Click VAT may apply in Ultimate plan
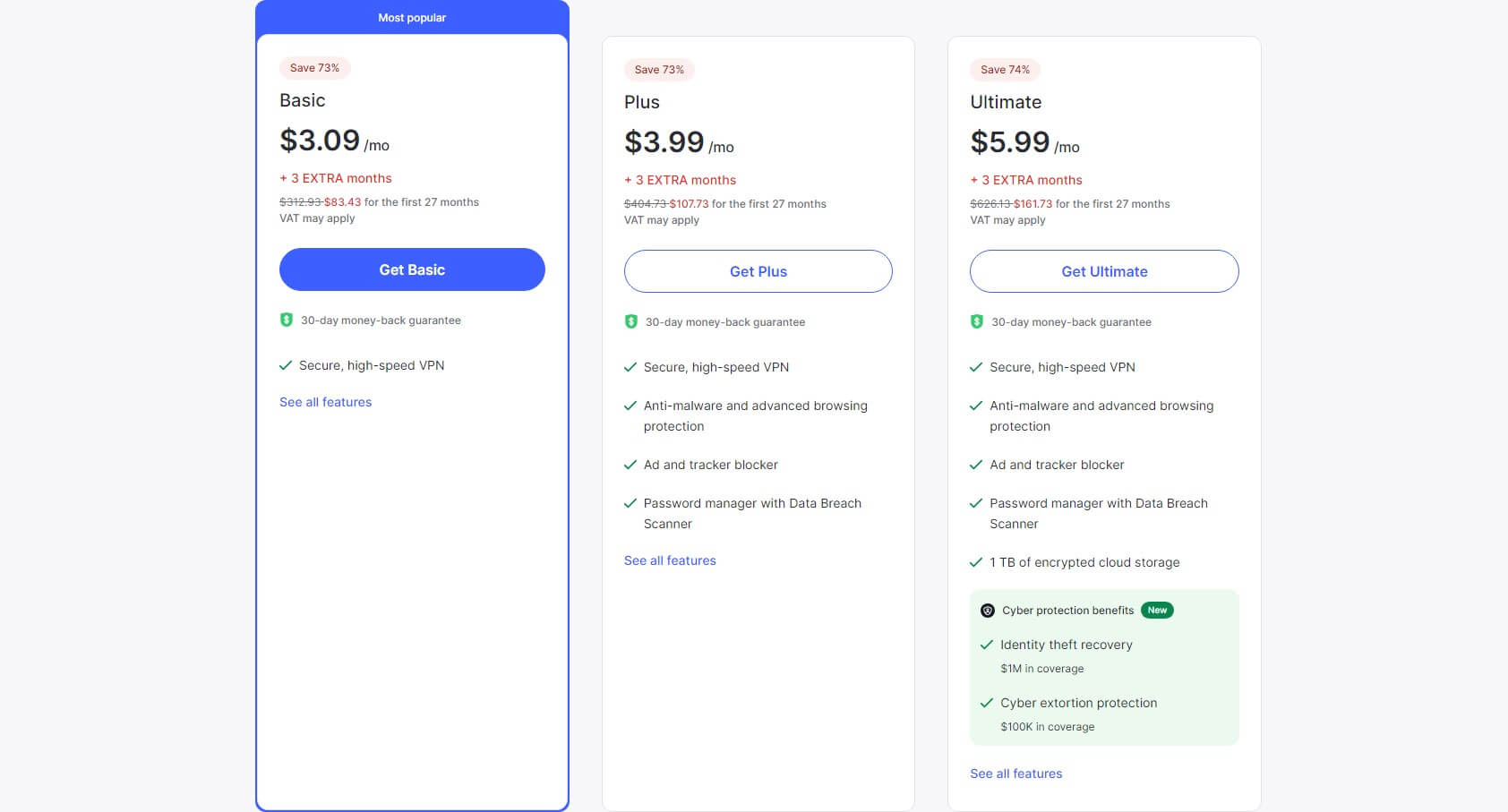The image size is (1508, 812). (1007, 220)
